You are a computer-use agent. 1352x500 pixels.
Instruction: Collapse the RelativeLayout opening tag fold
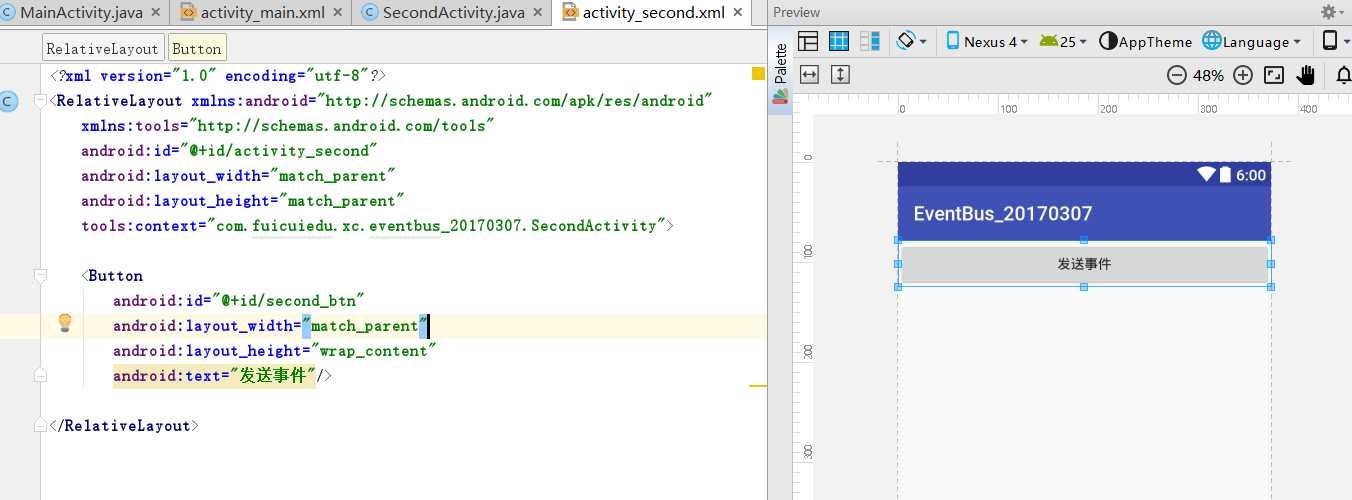(x=40, y=100)
